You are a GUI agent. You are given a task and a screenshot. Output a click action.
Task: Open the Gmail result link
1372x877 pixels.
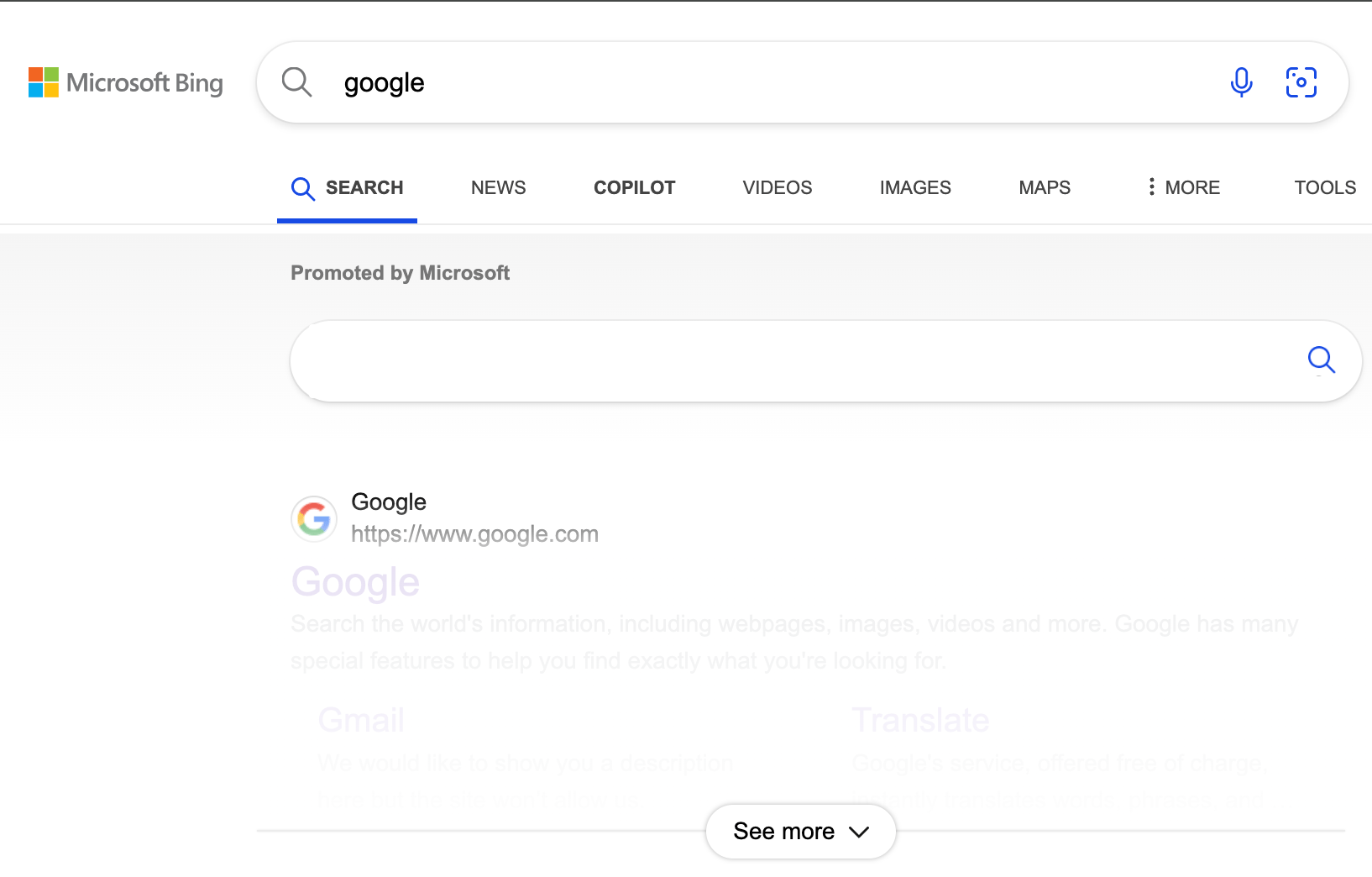[x=360, y=719]
